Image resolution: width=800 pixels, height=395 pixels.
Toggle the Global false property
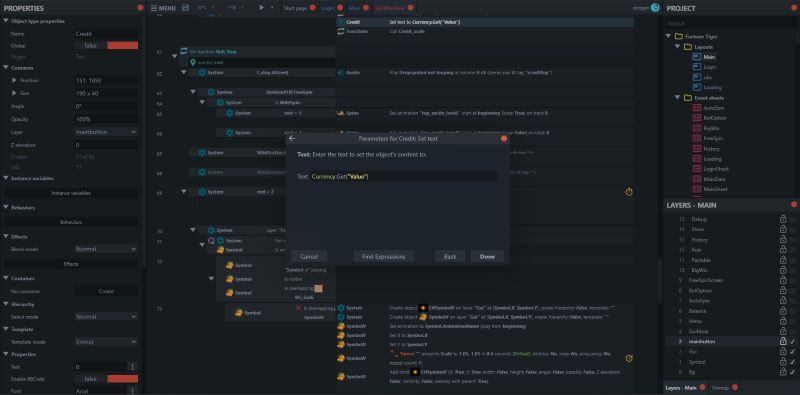[x=107, y=45]
